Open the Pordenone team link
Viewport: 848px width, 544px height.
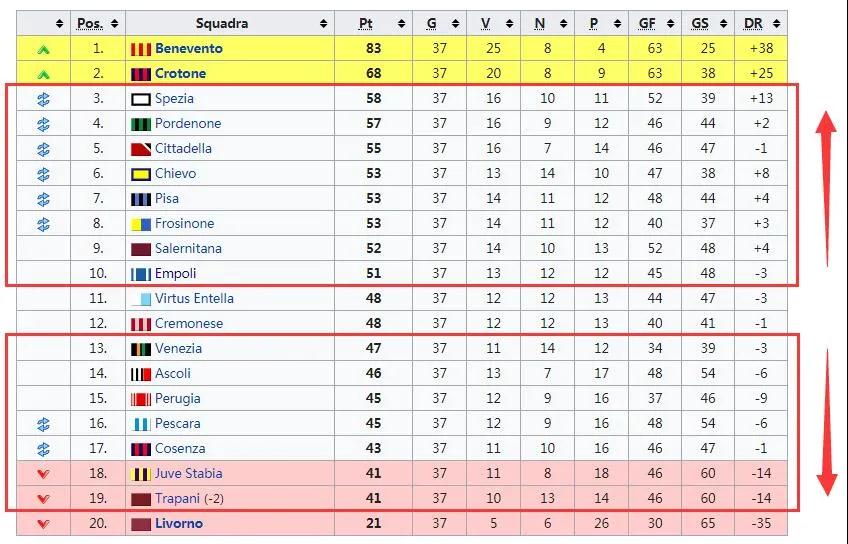pos(188,123)
